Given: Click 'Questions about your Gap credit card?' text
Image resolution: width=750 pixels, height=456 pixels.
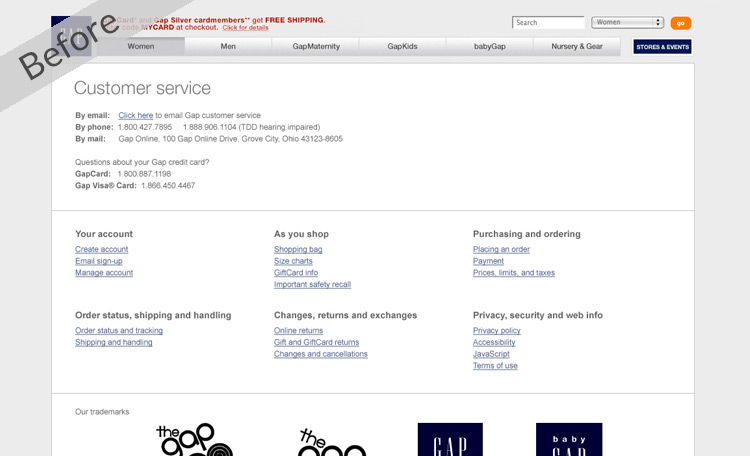Looking at the screenshot, I should click(142, 162).
